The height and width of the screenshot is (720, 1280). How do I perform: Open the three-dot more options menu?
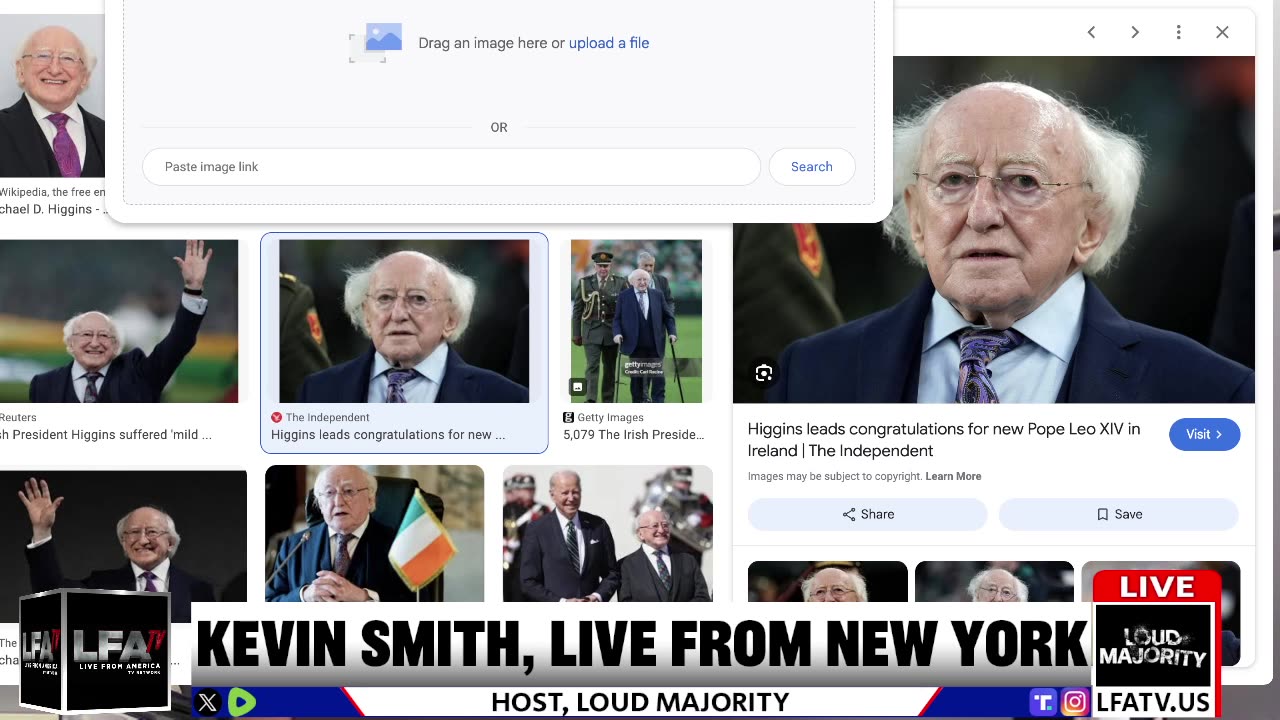pyautogui.click(x=1179, y=32)
